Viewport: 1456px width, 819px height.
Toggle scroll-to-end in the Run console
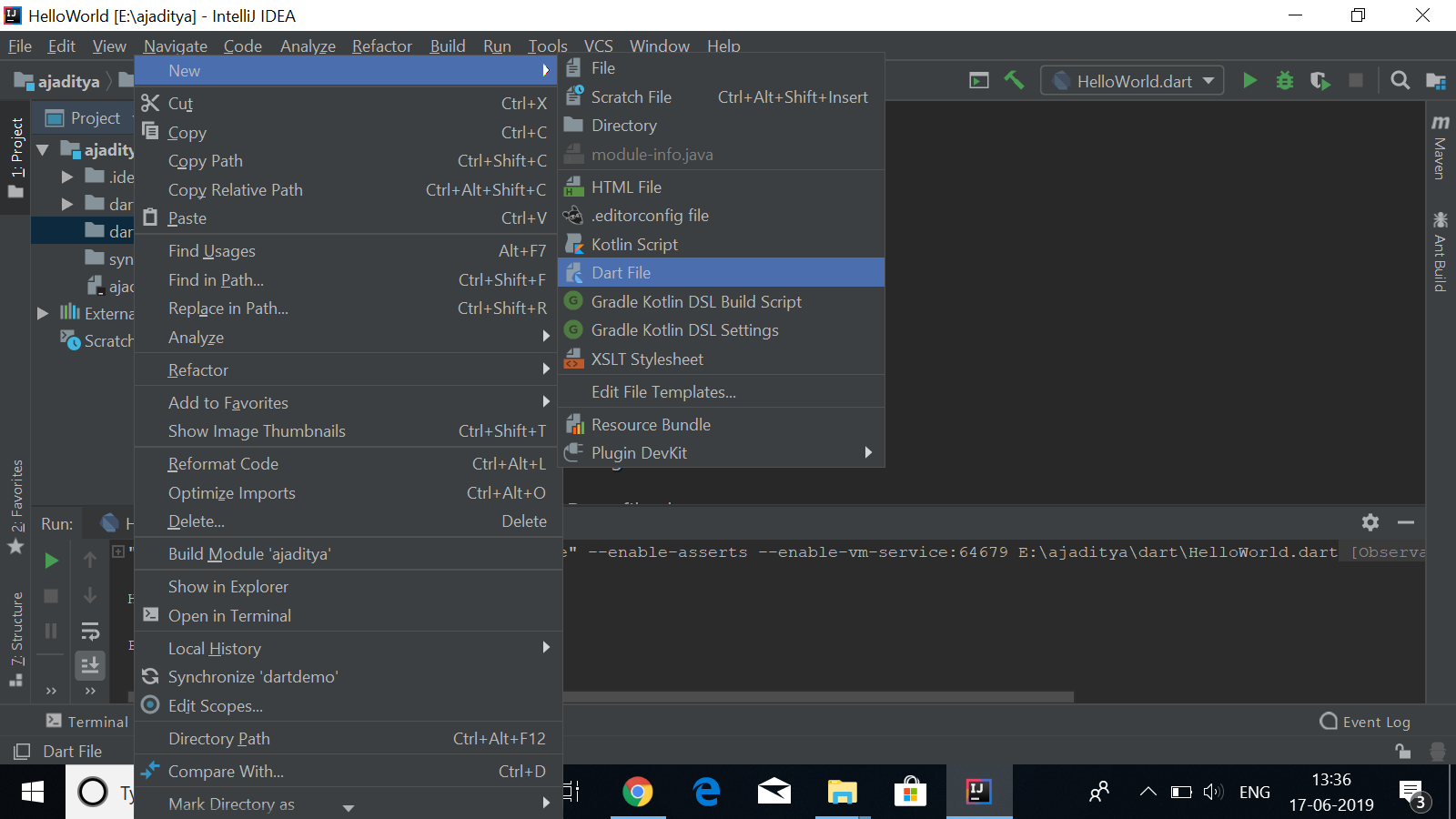coord(90,665)
